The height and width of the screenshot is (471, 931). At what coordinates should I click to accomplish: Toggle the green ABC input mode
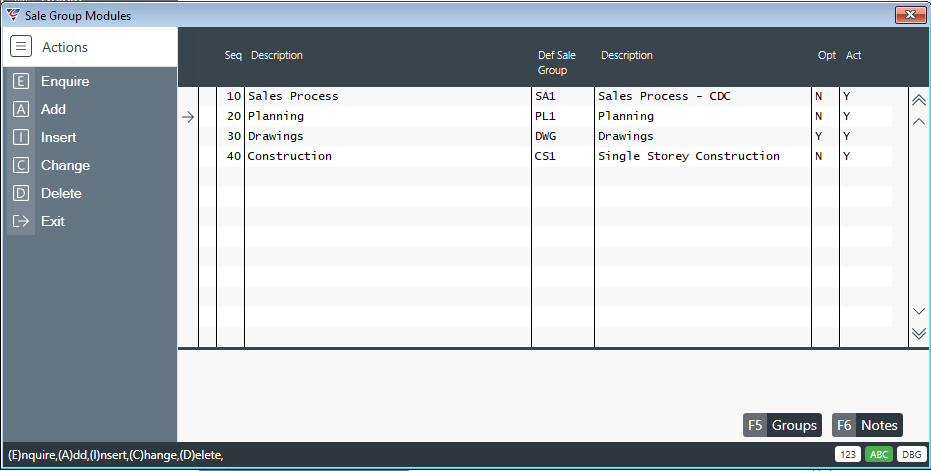(x=879, y=454)
